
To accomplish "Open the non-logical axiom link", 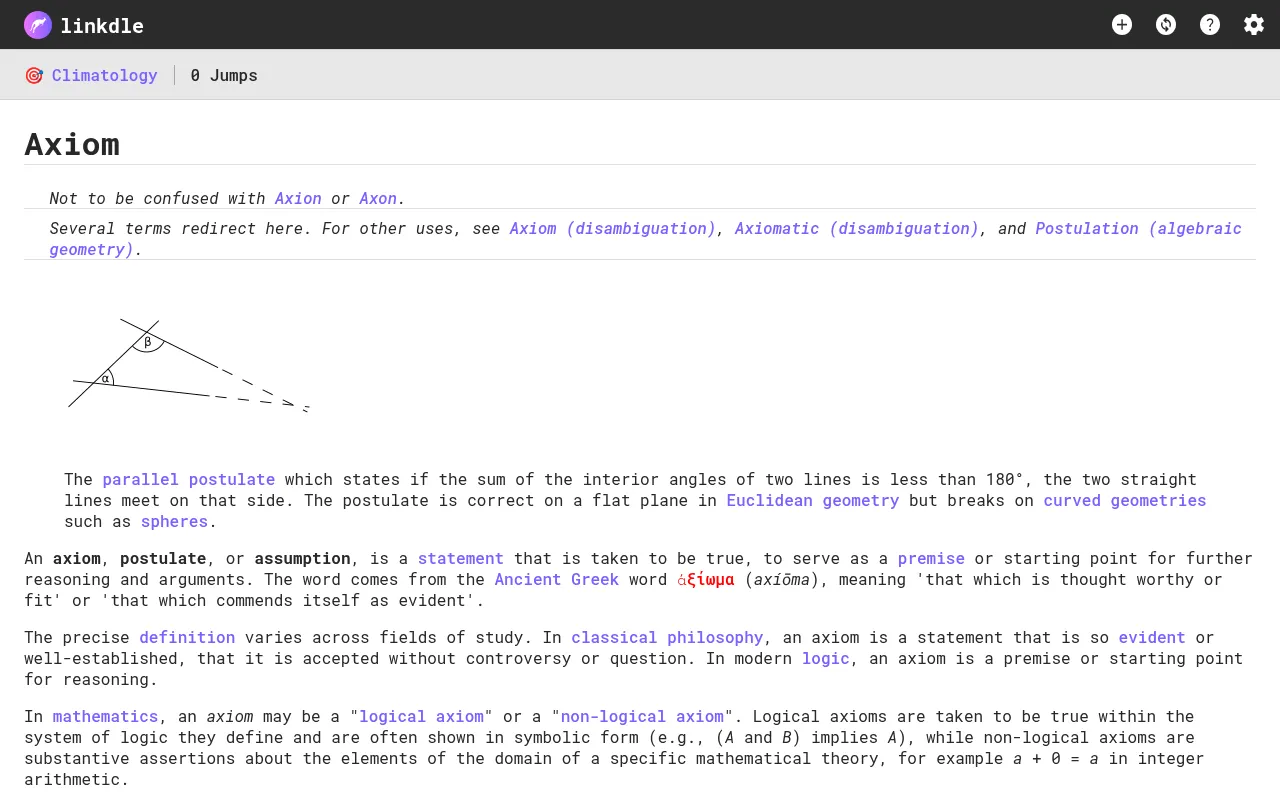I will [x=642, y=716].
